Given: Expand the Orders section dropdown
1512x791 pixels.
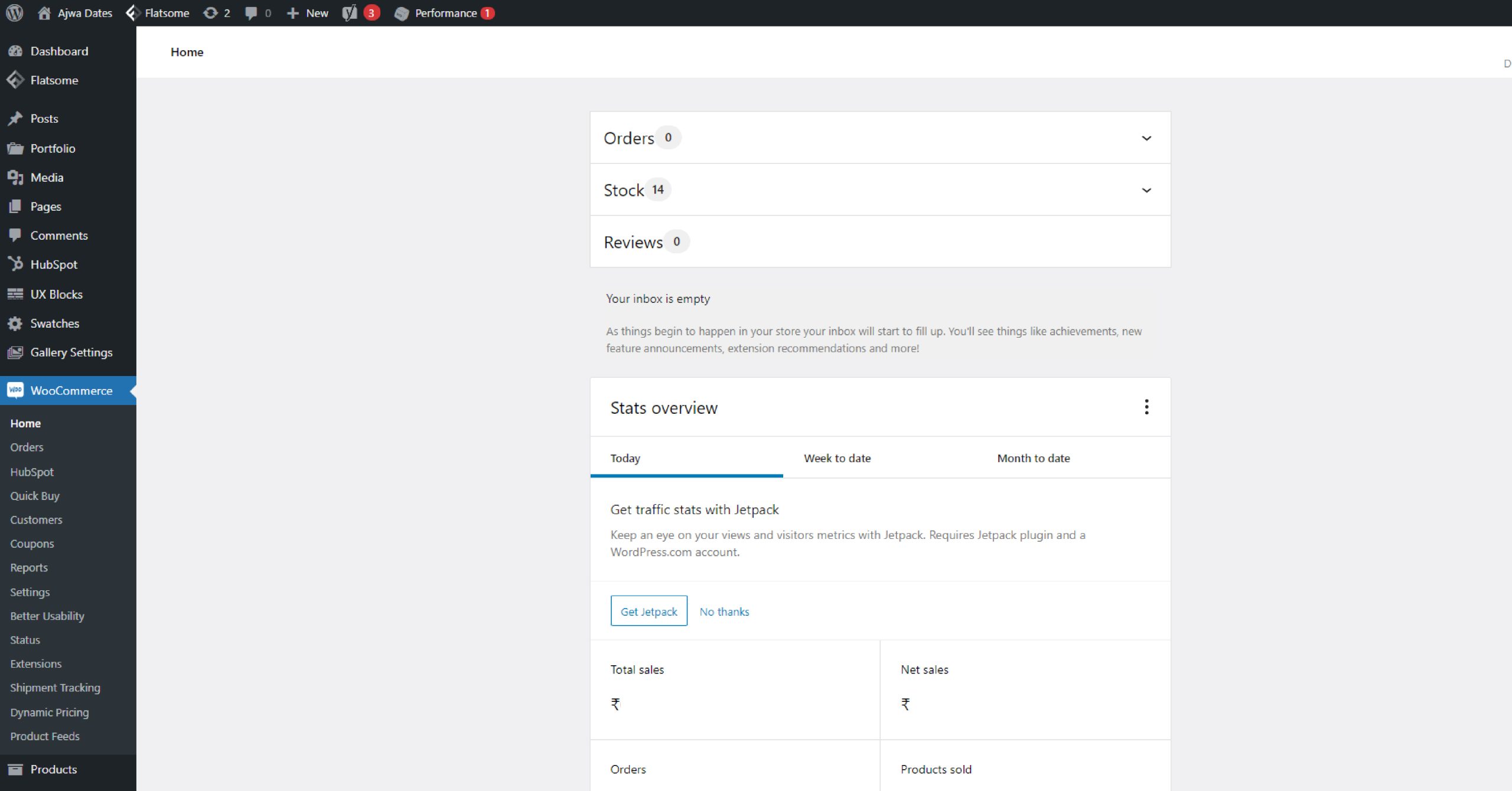Looking at the screenshot, I should click(1147, 138).
